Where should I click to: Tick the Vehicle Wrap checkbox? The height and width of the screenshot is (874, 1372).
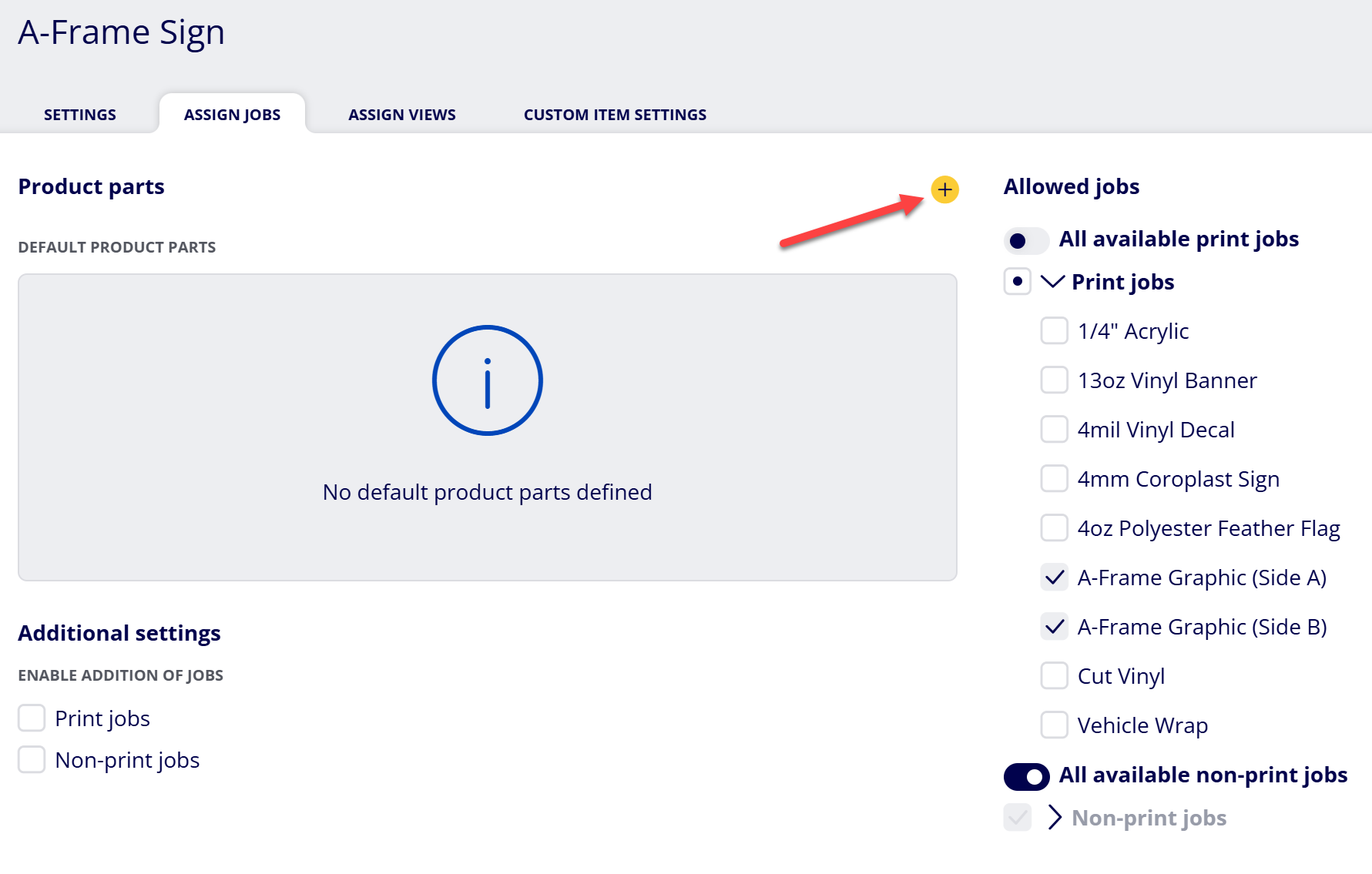pyautogui.click(x=1054, y=725)
